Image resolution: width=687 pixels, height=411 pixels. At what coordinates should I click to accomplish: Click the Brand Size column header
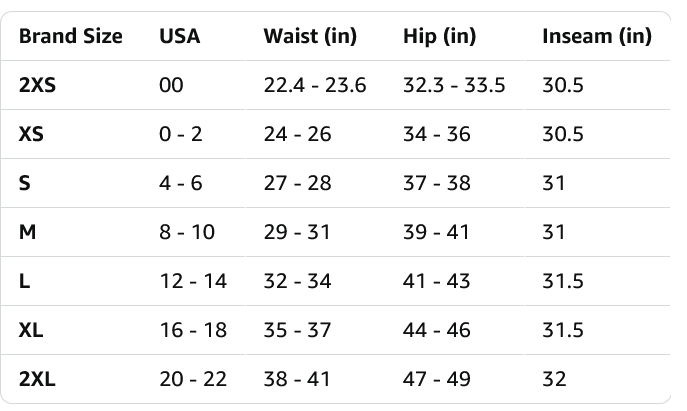pos(71,36)
